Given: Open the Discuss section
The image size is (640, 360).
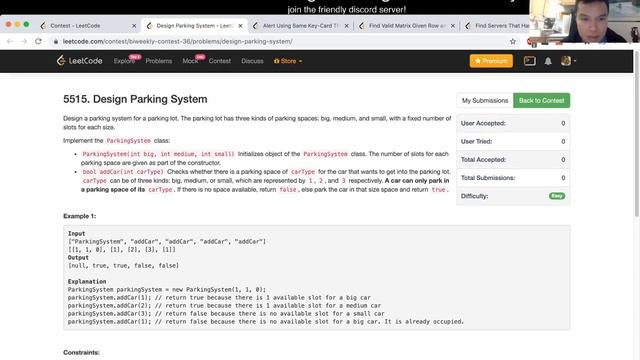Looking at the screenshot, I should 252,61.
